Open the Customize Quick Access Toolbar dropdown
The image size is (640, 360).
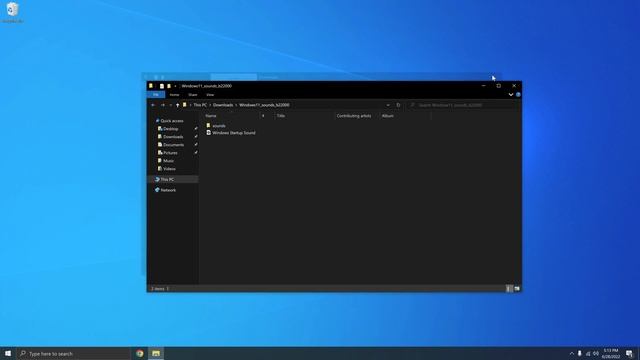point(176,86)
